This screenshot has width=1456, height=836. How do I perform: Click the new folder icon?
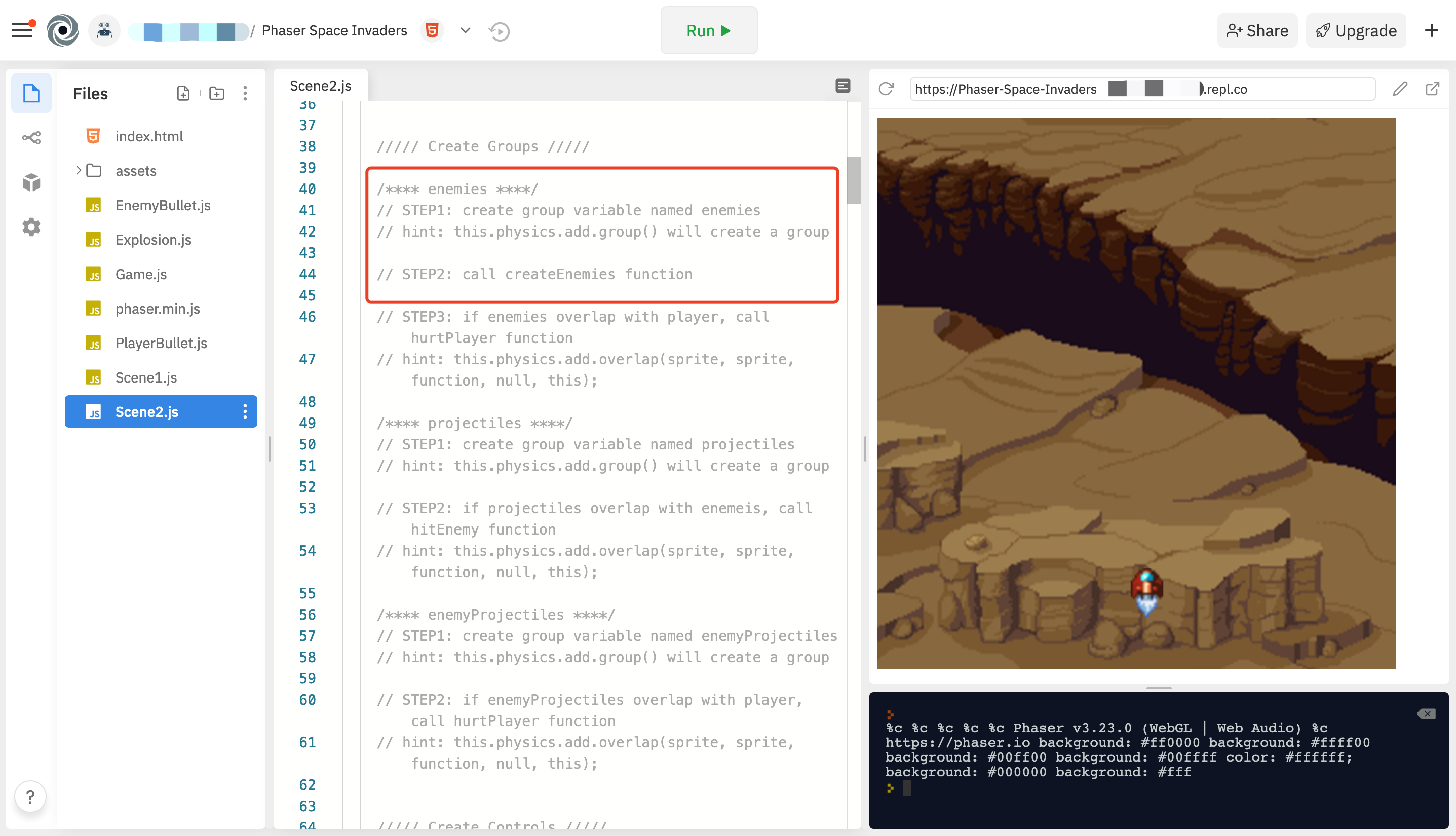pos(216,94)
